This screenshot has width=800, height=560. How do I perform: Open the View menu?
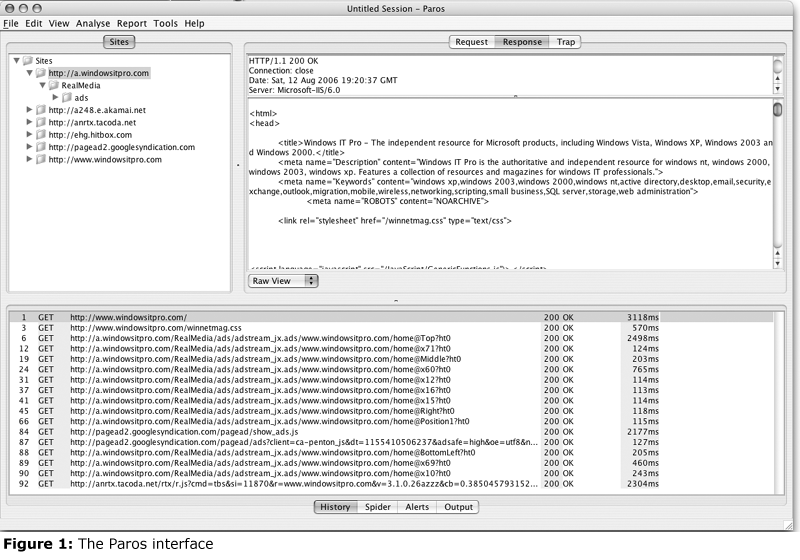point(59,23)
